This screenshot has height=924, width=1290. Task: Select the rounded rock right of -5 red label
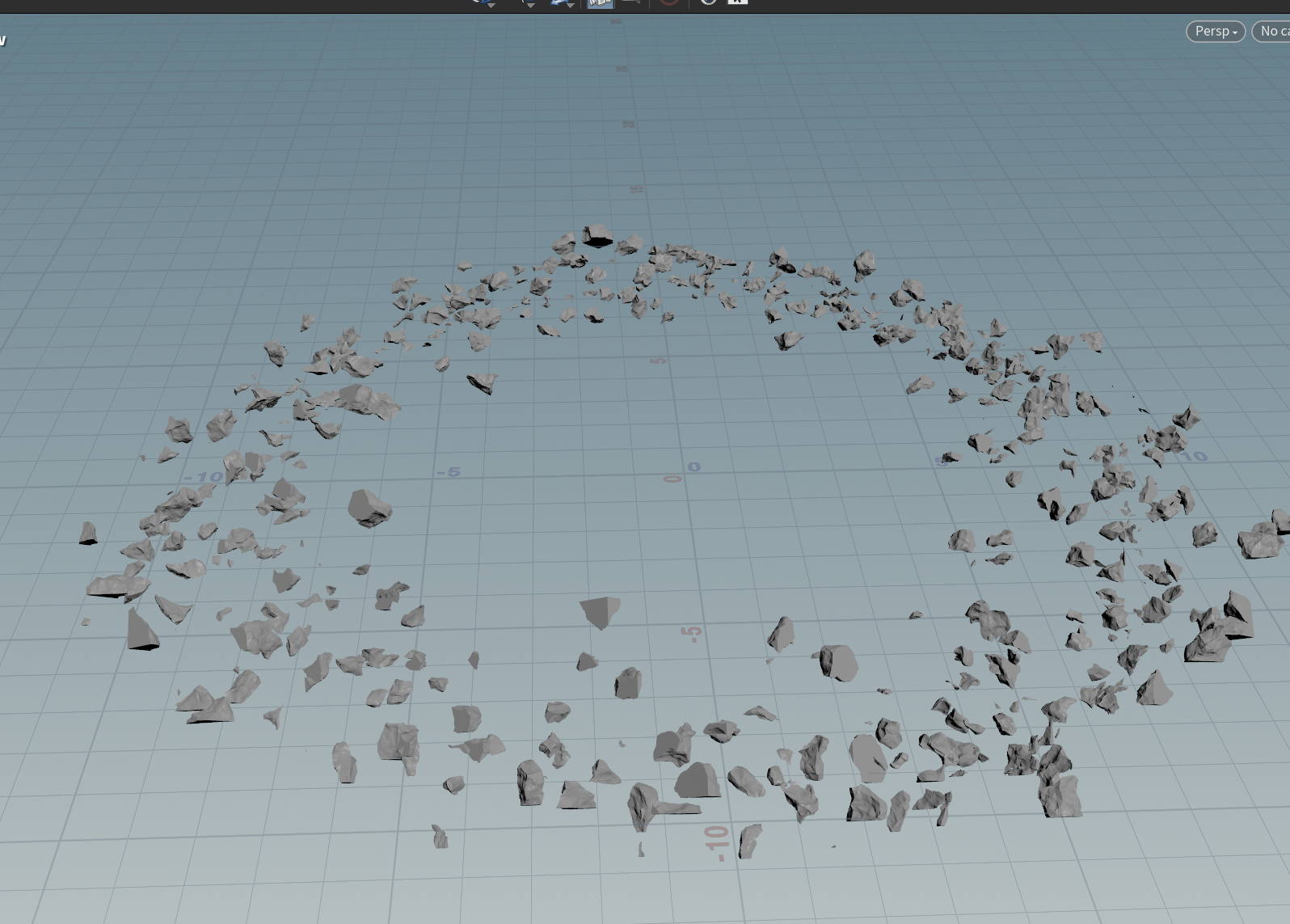coord(837,663)
